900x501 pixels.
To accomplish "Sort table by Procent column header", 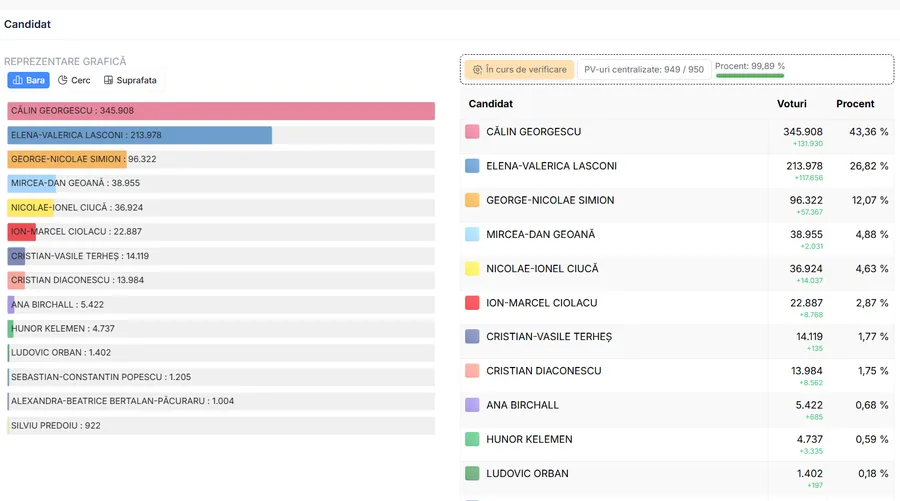I will (855, 104).
